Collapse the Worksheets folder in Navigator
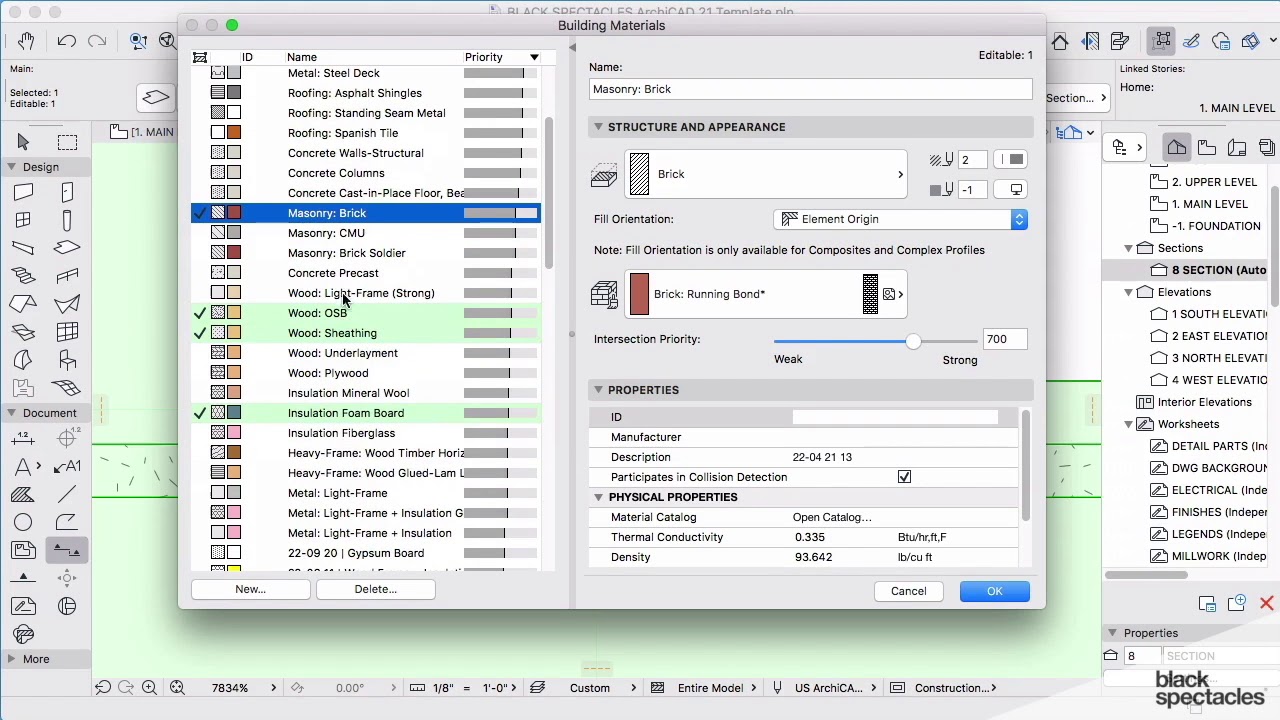This screenshot has height=720, width=1280. tap(1129, 424)
